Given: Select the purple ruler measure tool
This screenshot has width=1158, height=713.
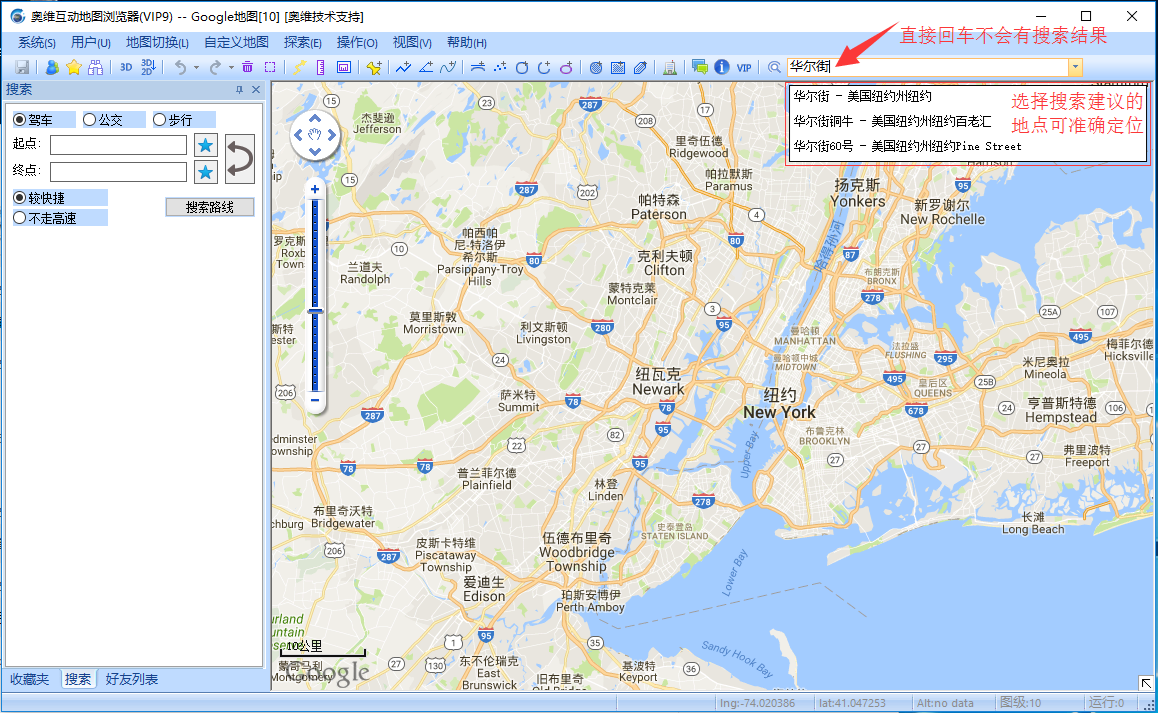Looking at the screenshot, I should tap(321, 67).
